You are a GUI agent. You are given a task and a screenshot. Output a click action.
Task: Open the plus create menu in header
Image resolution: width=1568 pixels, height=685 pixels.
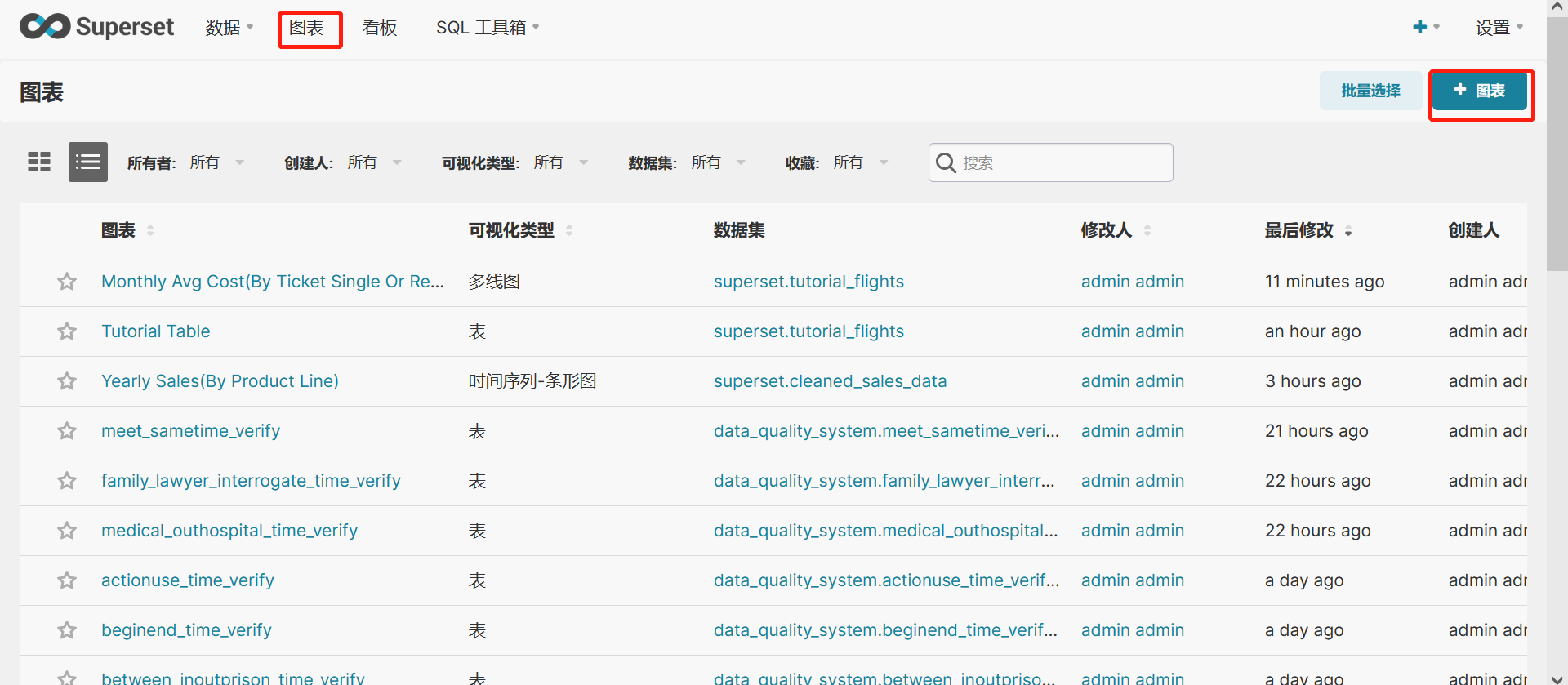click(x=1426, y=27)
